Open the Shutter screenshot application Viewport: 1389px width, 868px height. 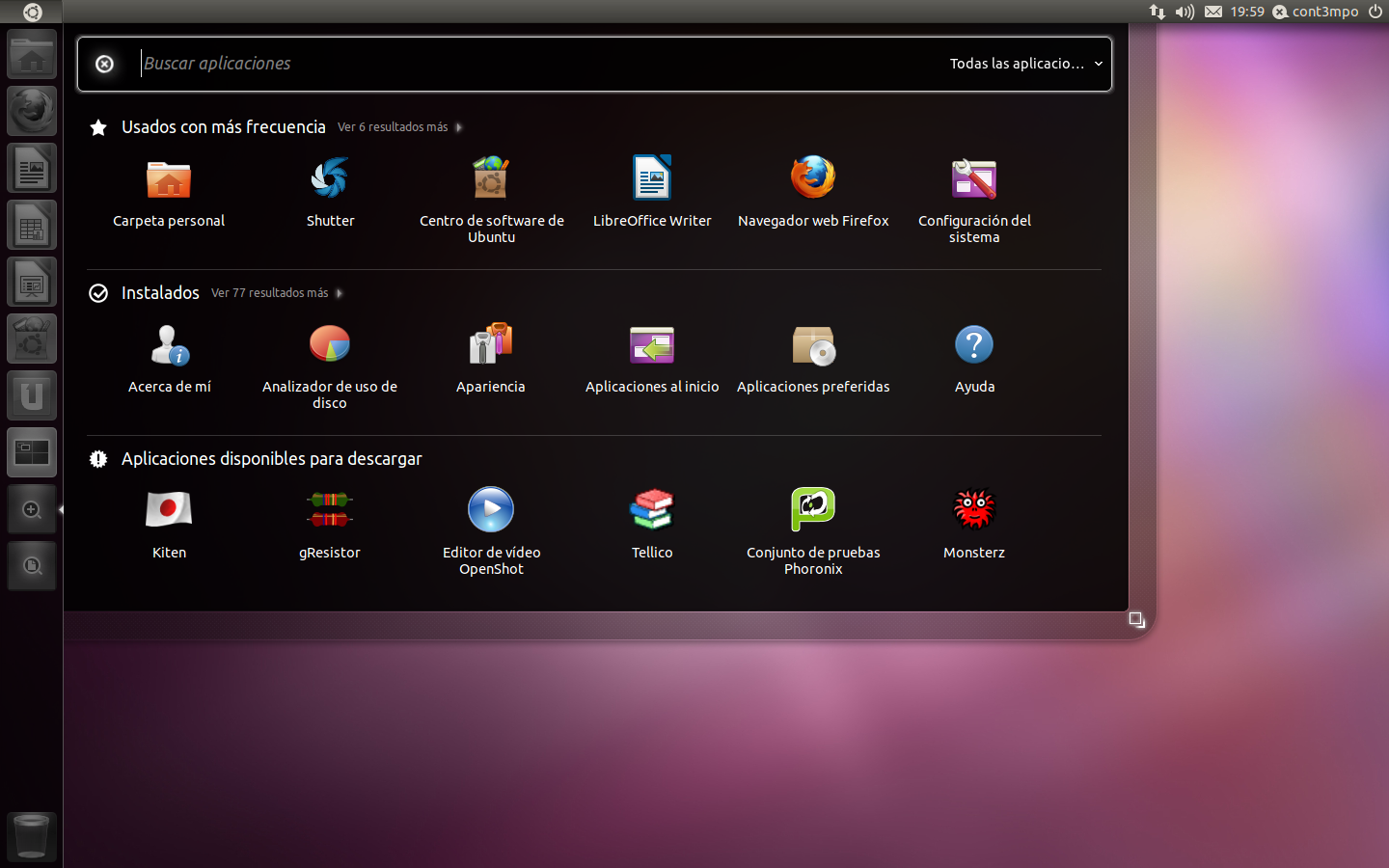(x=330, y=180)
